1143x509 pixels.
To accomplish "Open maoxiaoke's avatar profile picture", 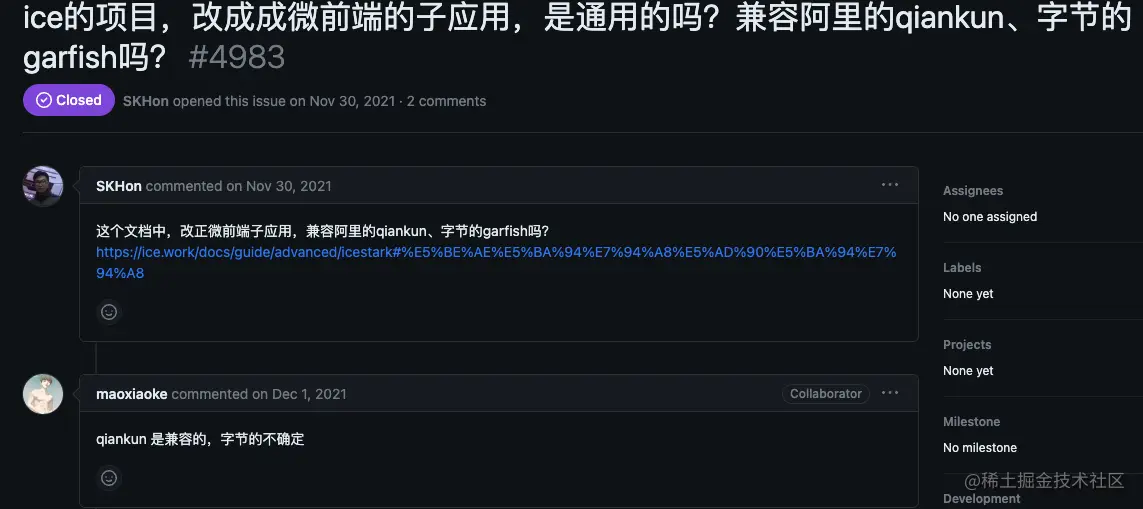I will click(43, 394).
